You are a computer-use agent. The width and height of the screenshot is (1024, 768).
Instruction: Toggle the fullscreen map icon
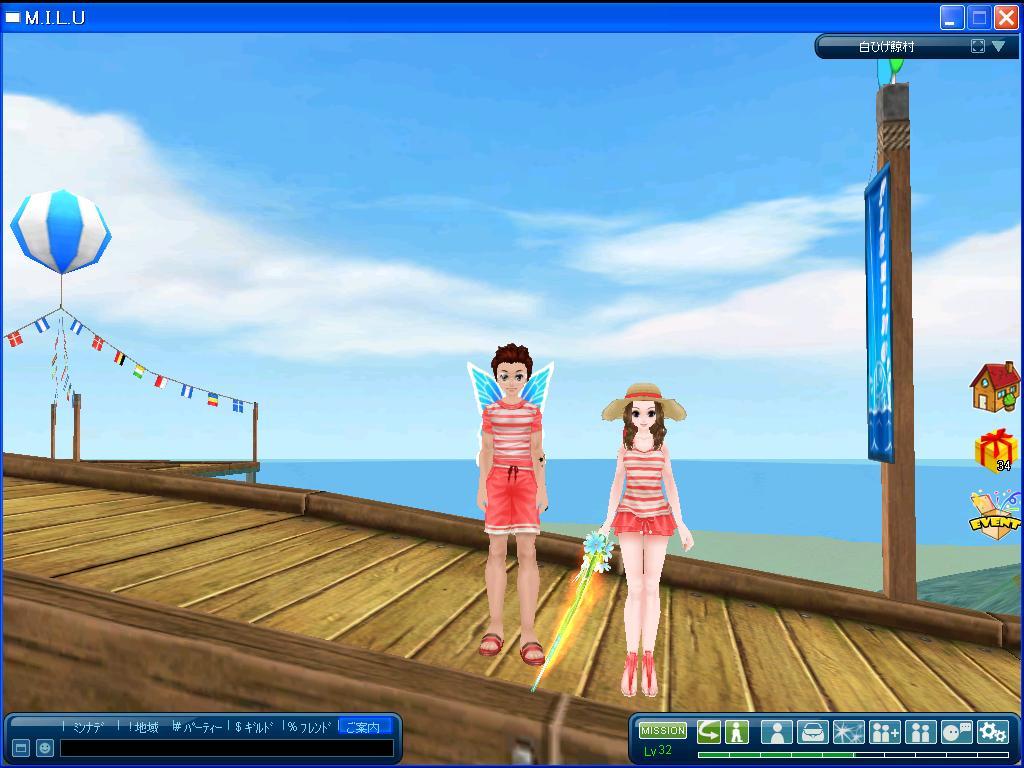[978, 46]
